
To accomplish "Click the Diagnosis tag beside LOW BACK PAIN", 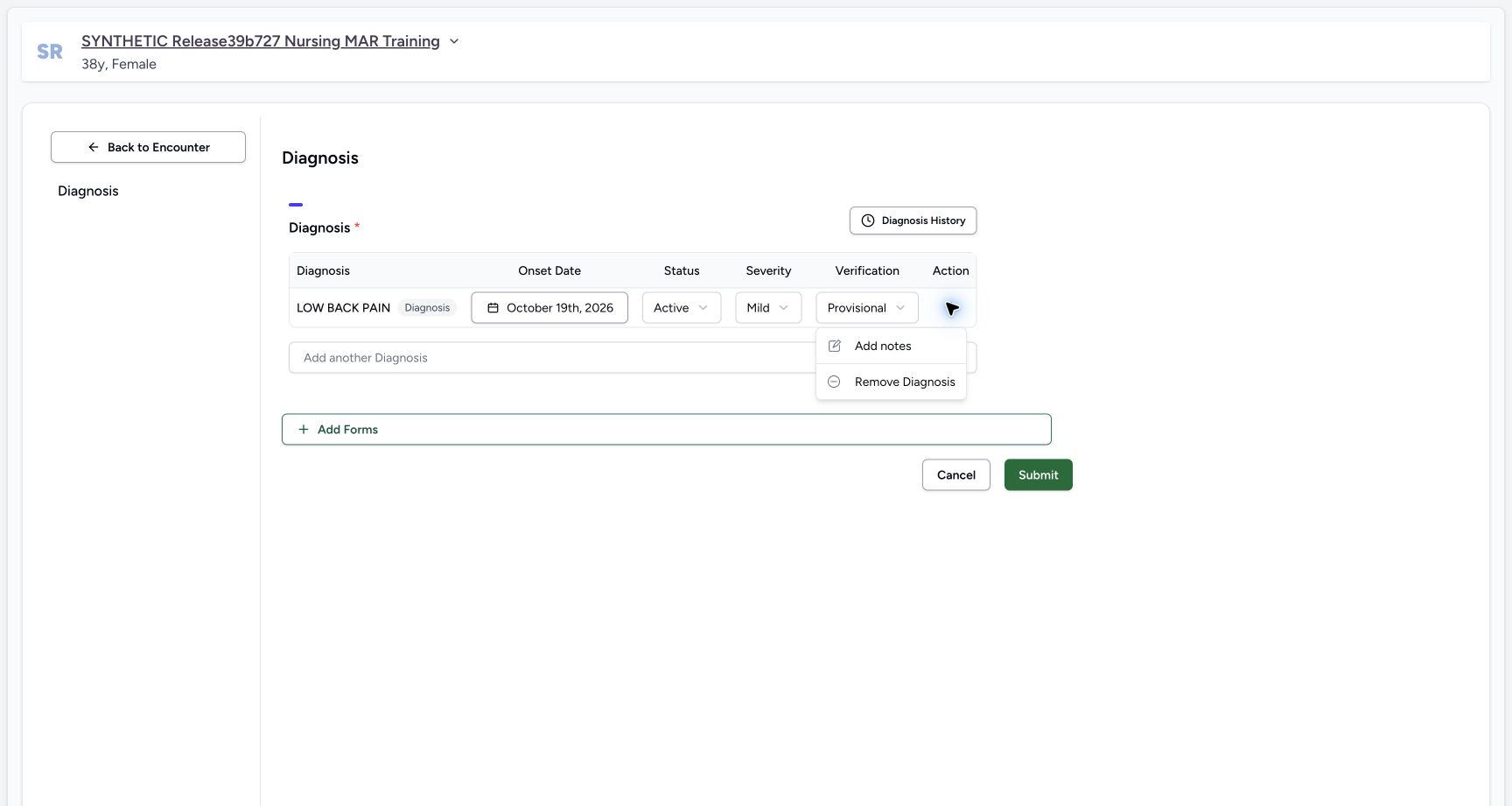I will tap(427, 308).
